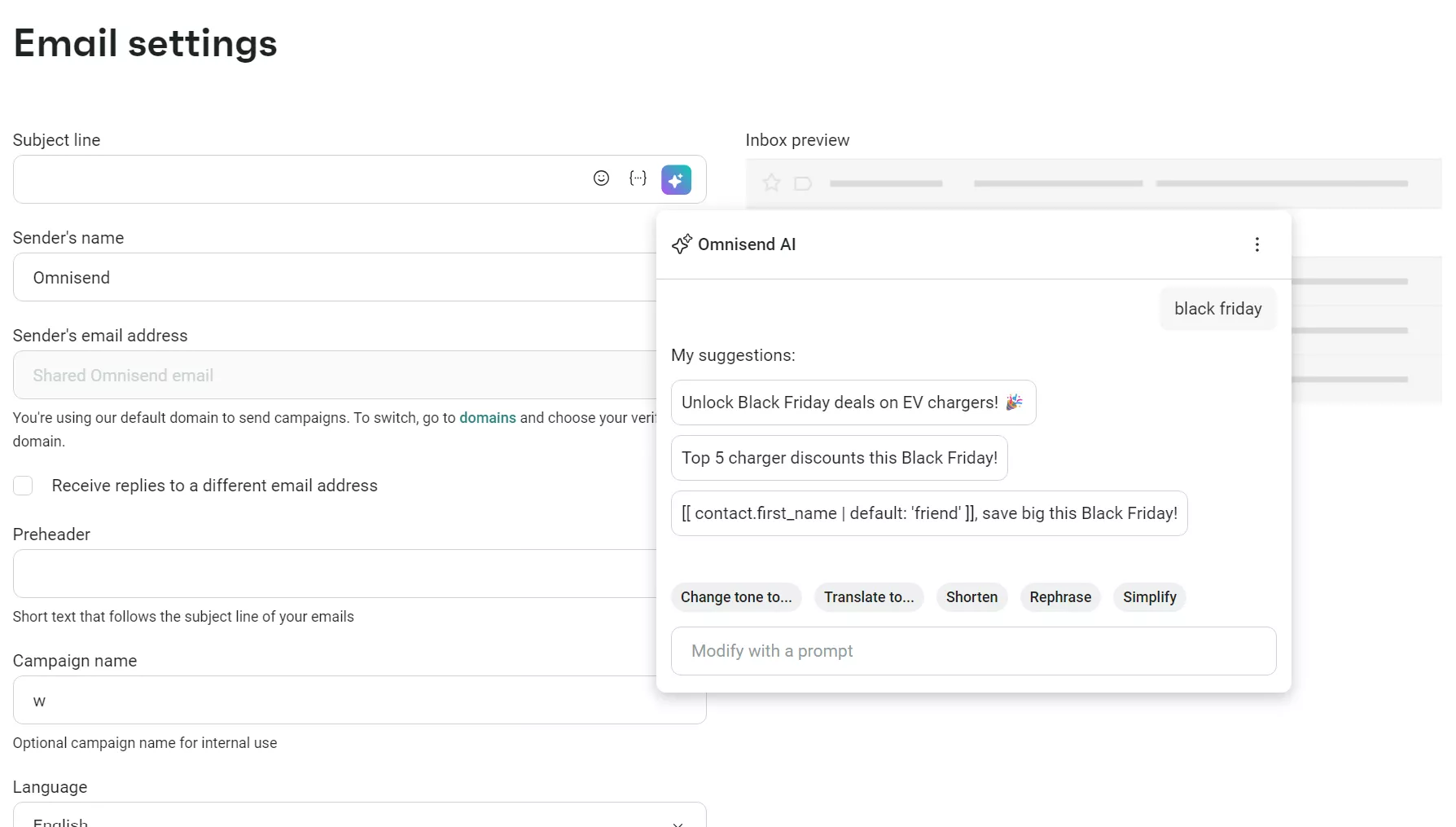The width and height of the screenshot is (1456, 827).
Task: Click the Simplify chip
Action: [x=1149, y=597]
